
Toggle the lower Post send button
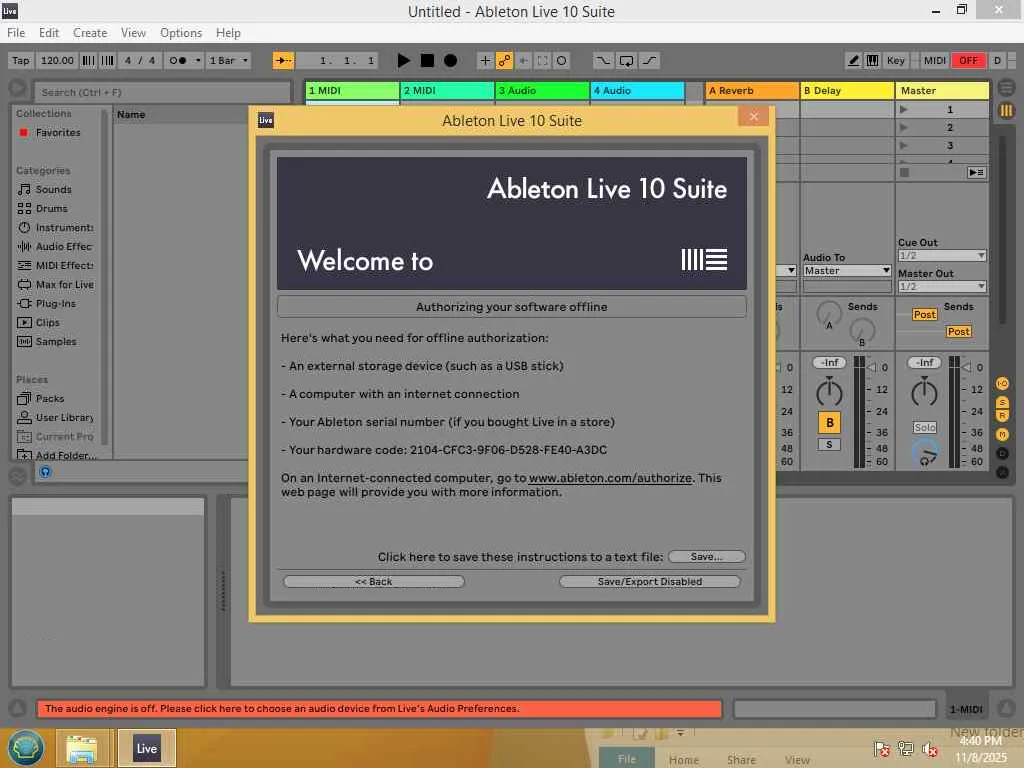coord(958,332)
